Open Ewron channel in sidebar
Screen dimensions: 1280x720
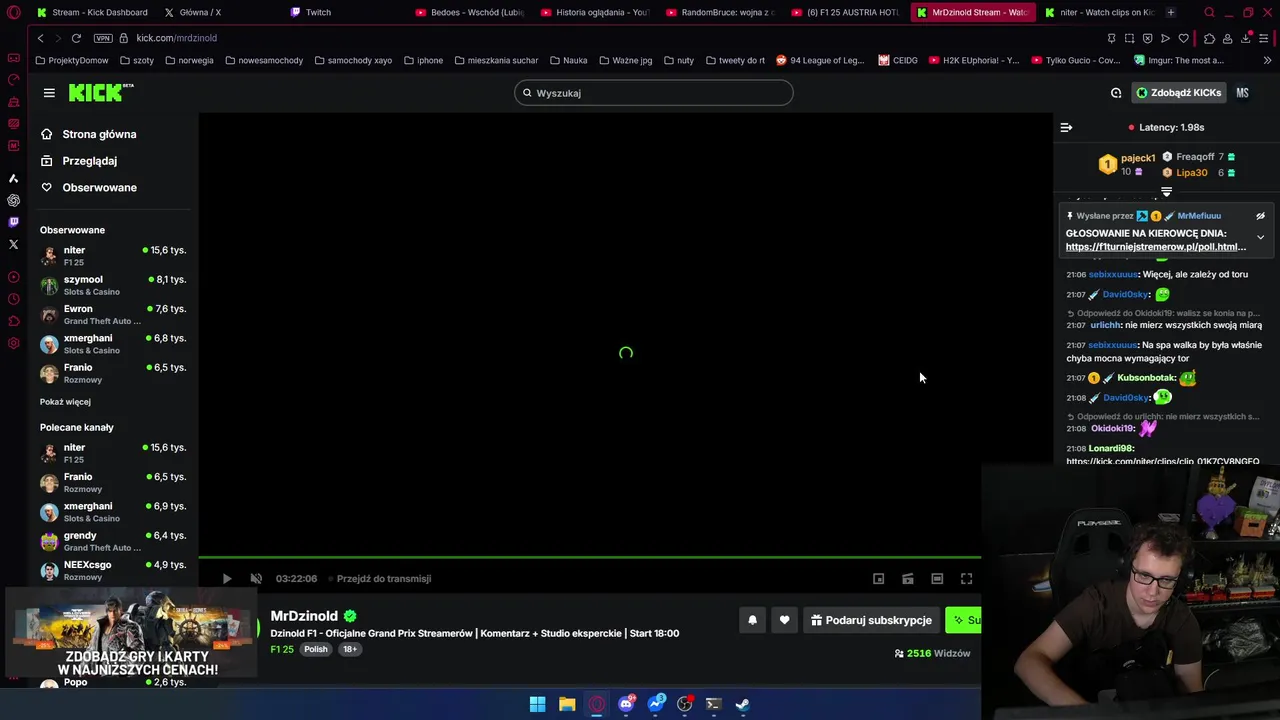[x=113, y=314]
